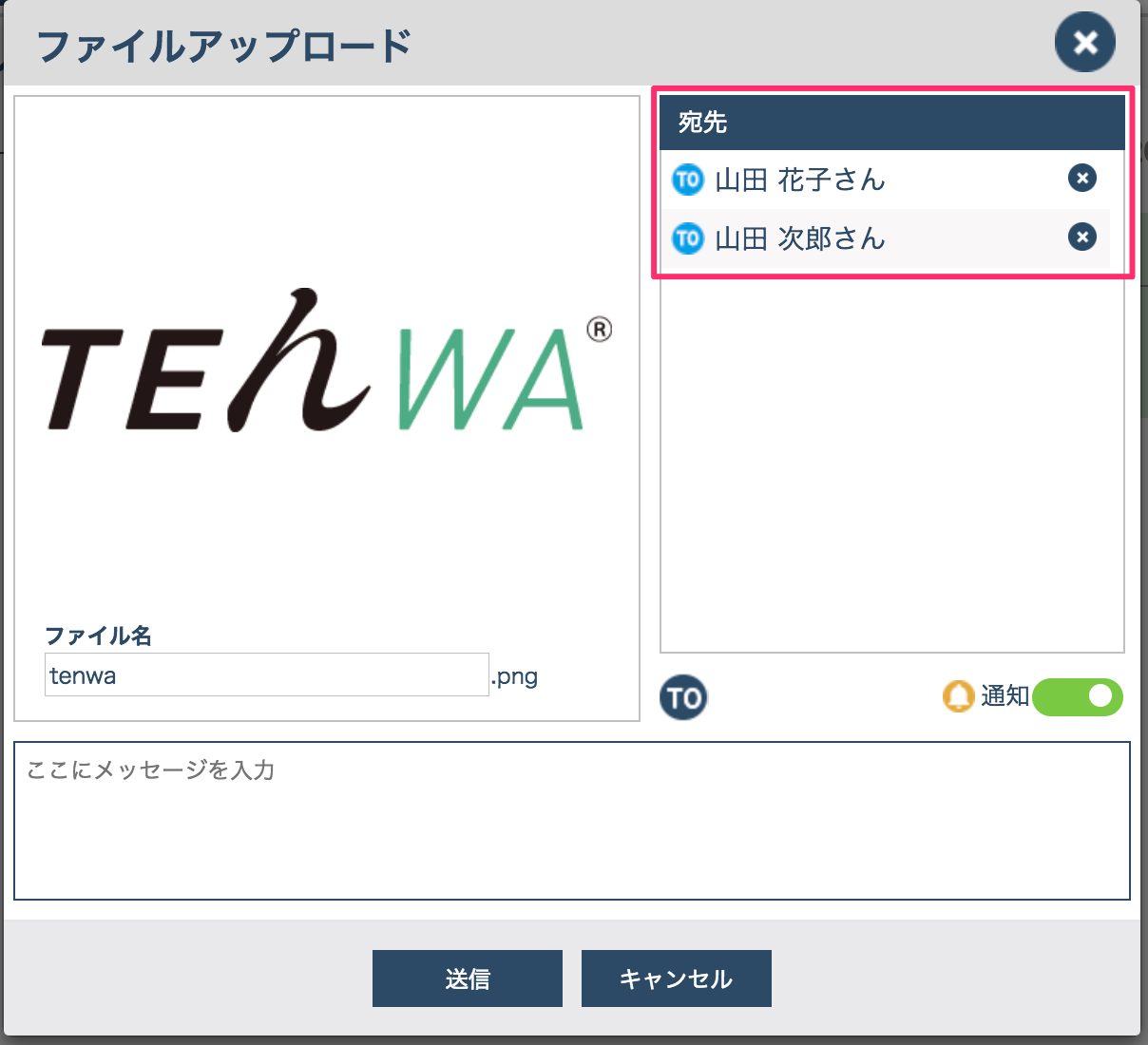This screenshot has width=1148, height=1045.
Task: Click the .png file extension label
Action: click(x=515, y=676)
